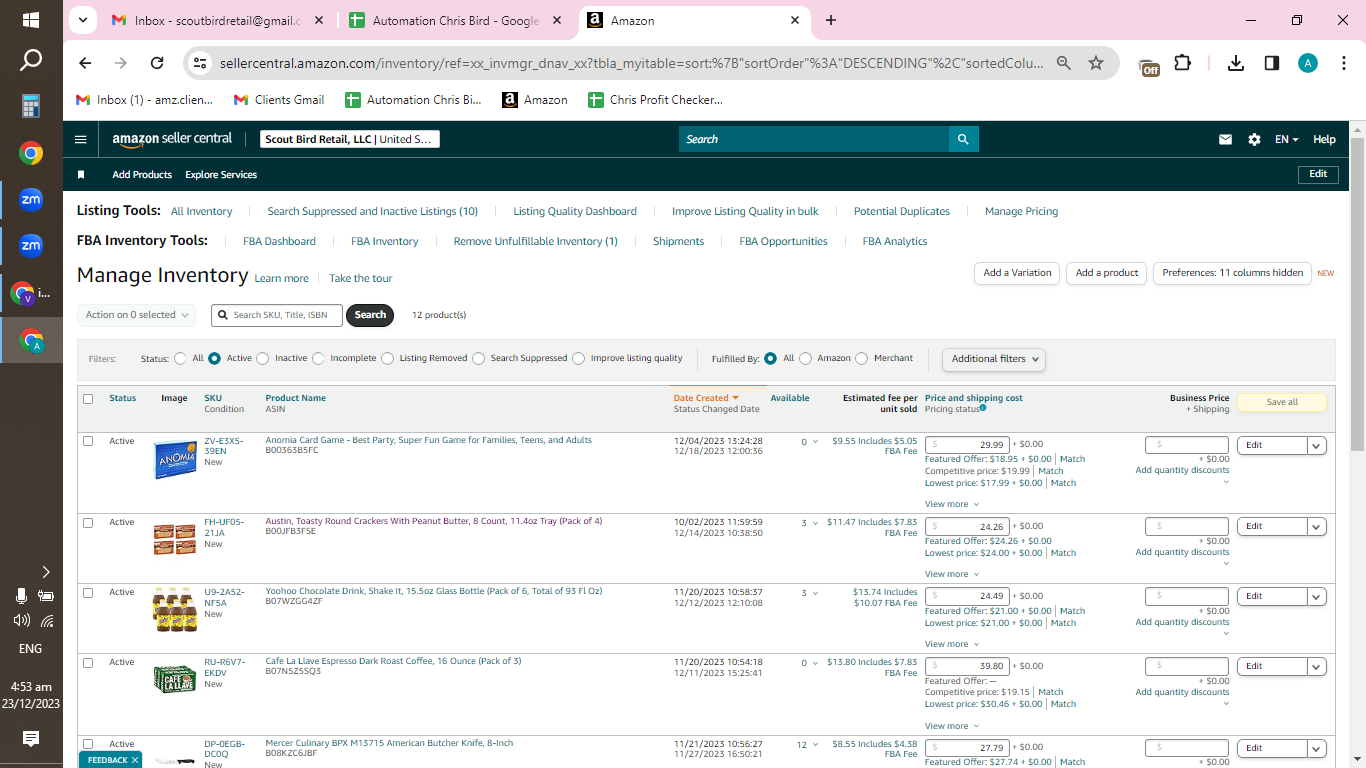Select the Inactive status radio button
1366x768 pixels.
pos(262,358)
